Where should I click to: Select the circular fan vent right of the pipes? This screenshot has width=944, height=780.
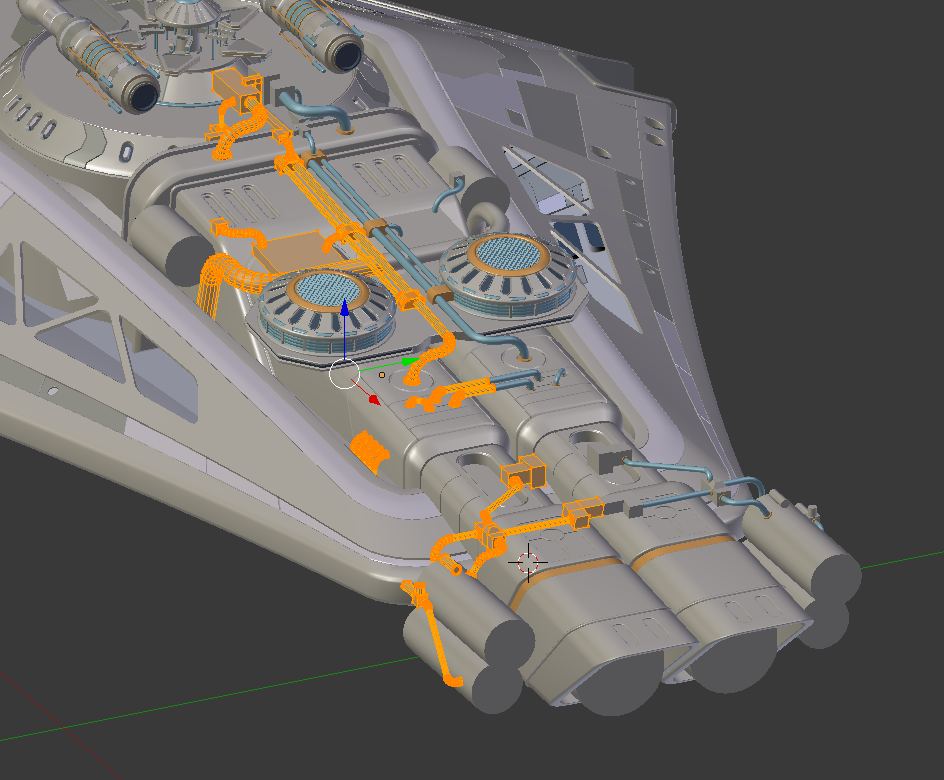click(509, 275)
